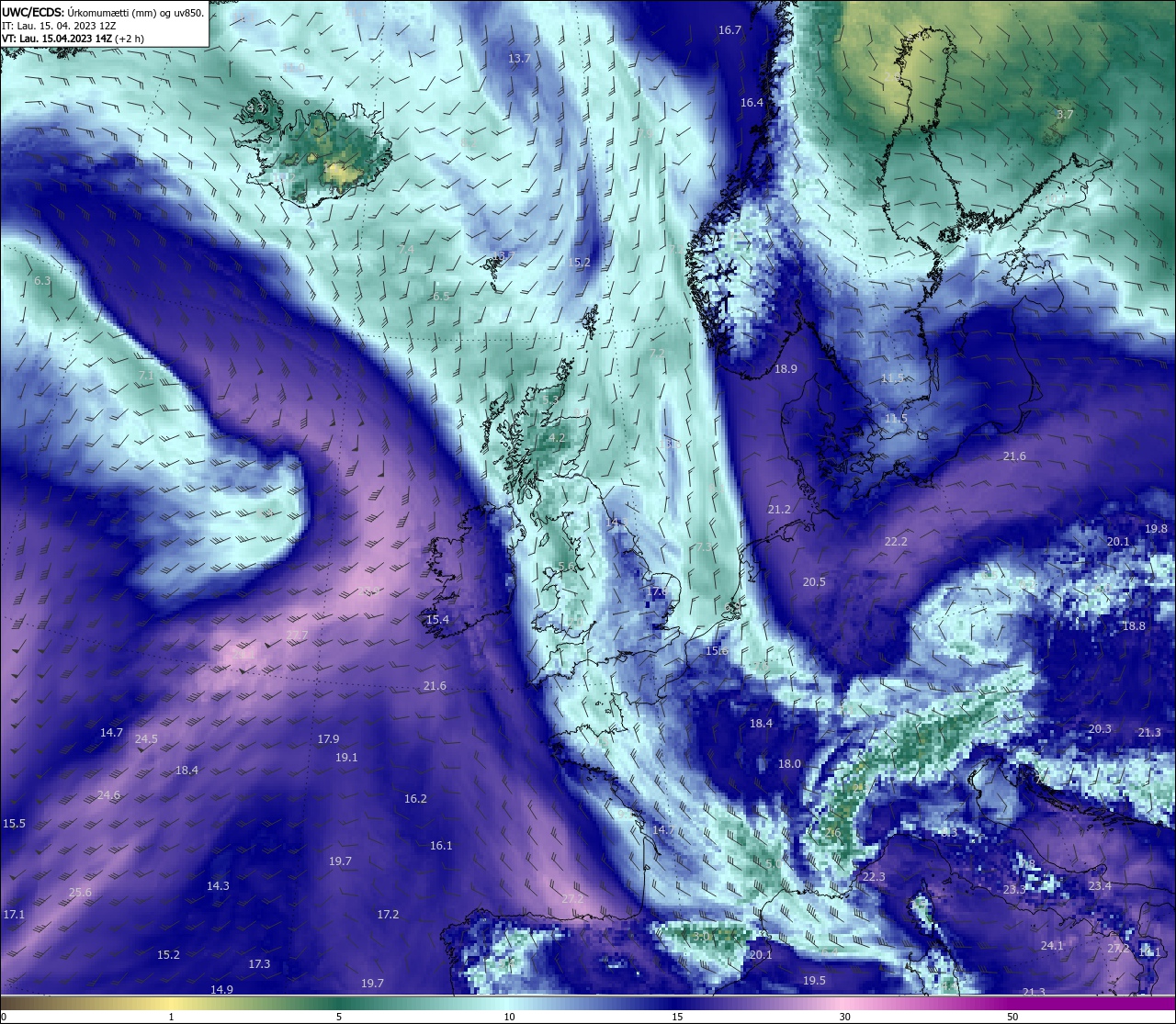
Task: Click the IT: Lau. 15.04.2023 12Z line
Action: click(59, 26)
